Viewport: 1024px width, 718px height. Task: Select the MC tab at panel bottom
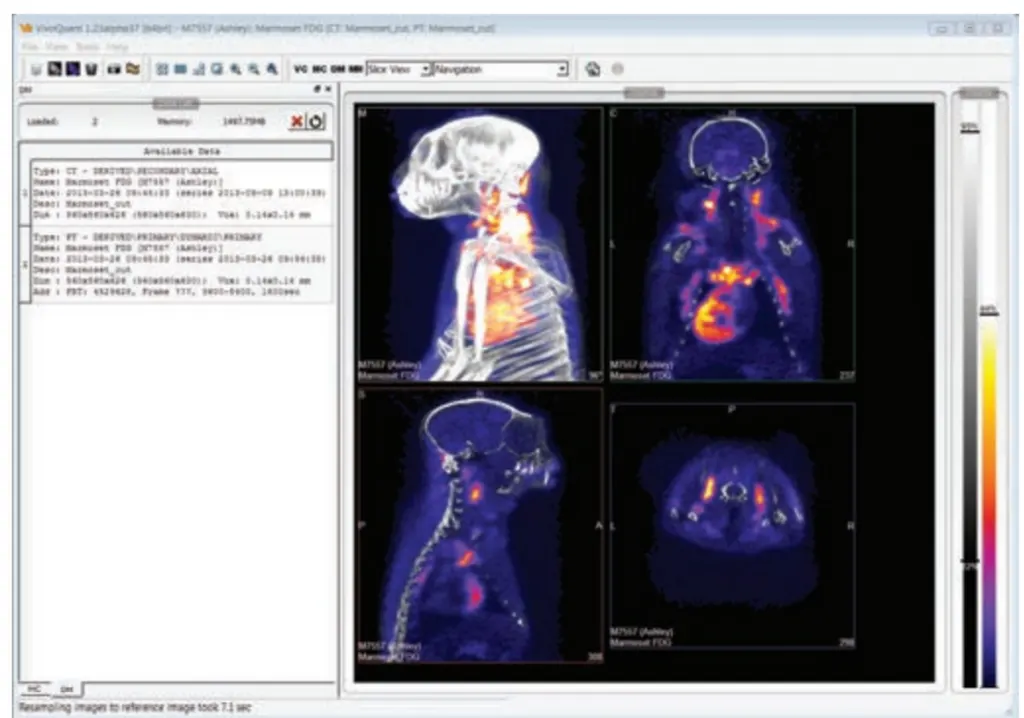35,689
